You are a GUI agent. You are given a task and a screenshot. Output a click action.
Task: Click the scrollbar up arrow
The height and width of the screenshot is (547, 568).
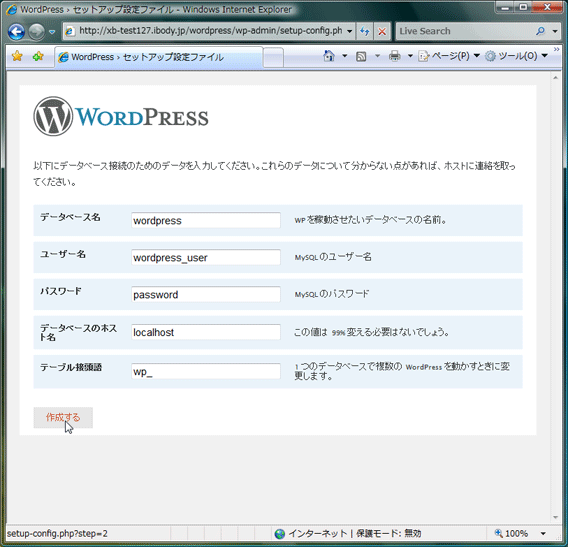pyautogui.click(x=555, y=78)
